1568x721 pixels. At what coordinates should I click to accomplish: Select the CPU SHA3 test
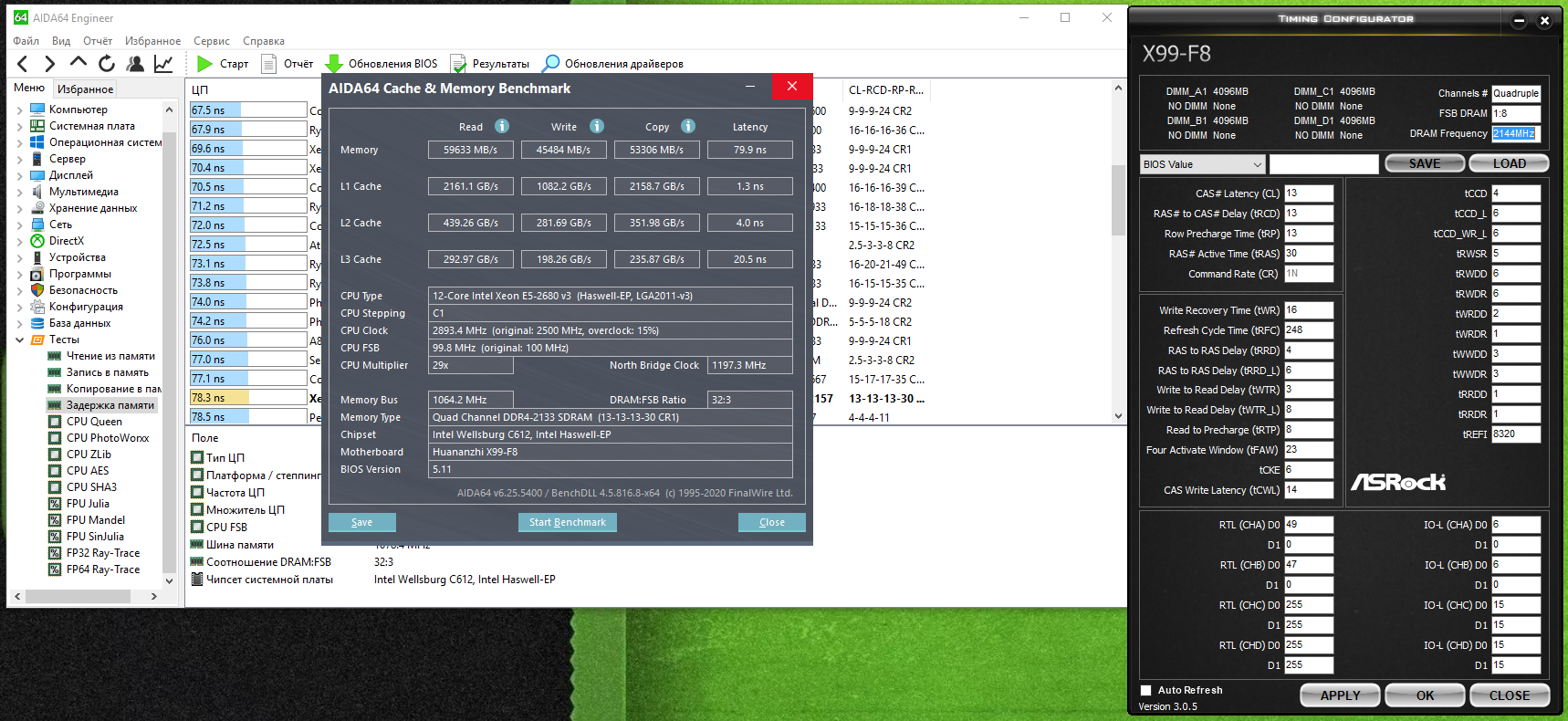point(91,487)
